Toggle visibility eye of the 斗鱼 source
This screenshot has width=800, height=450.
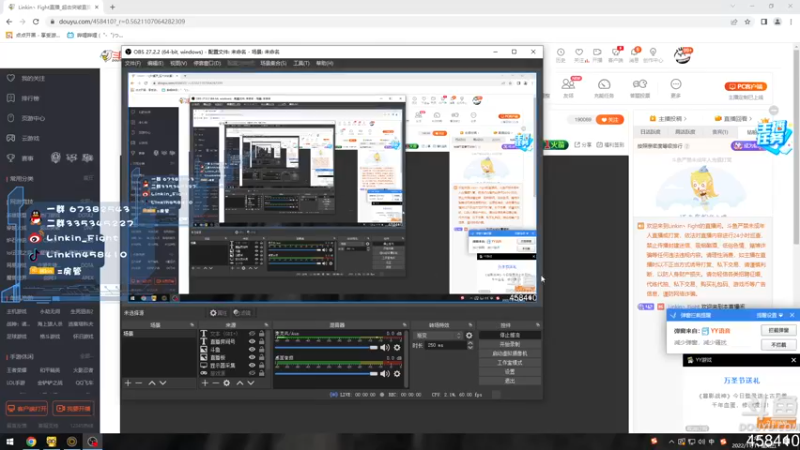coord(252,349)
